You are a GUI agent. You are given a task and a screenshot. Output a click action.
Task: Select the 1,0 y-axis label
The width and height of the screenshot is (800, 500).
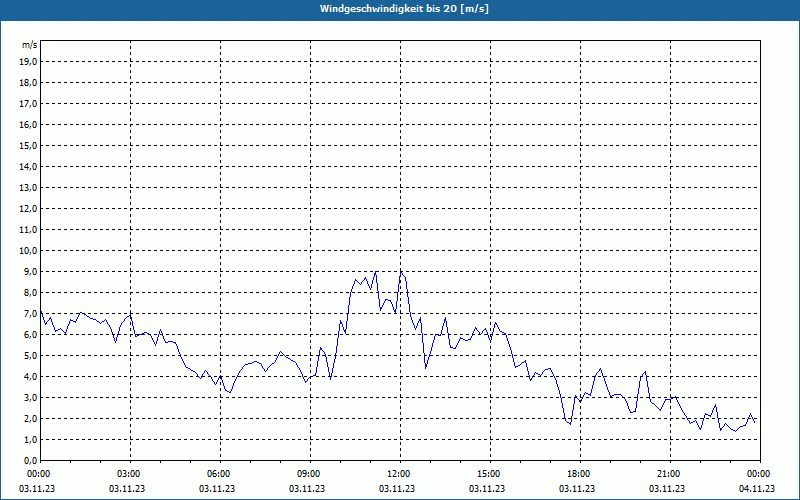(30, 439)
